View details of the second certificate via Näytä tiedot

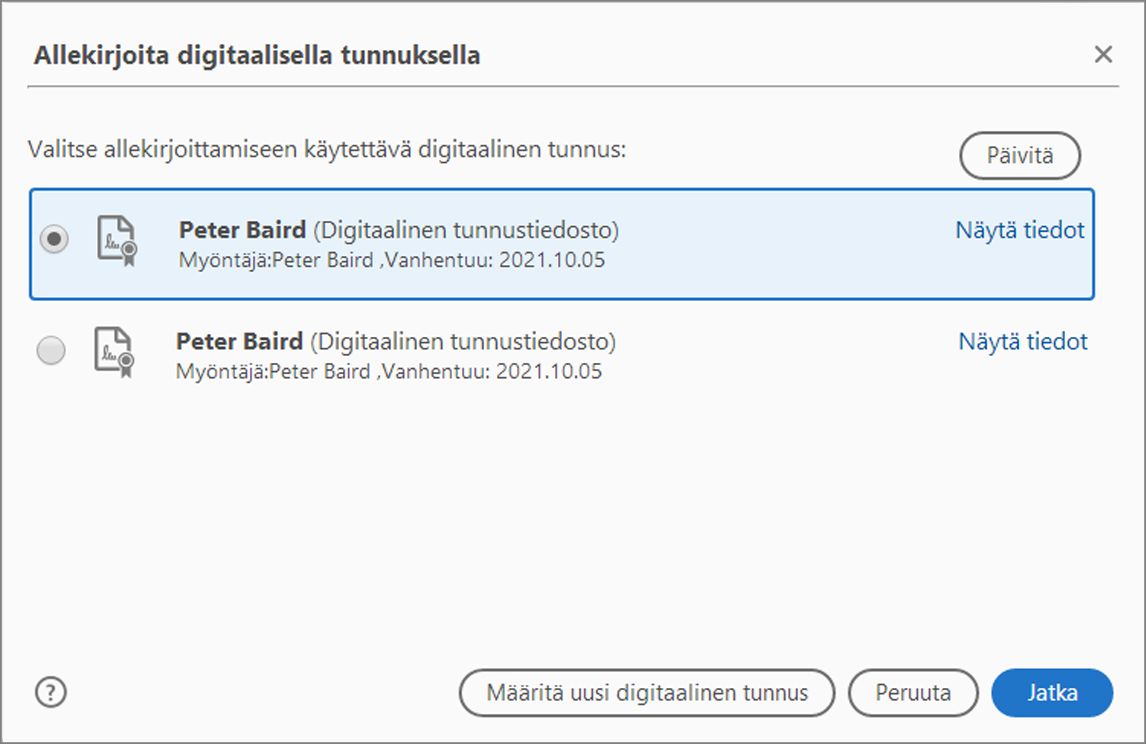(1022, 342)
